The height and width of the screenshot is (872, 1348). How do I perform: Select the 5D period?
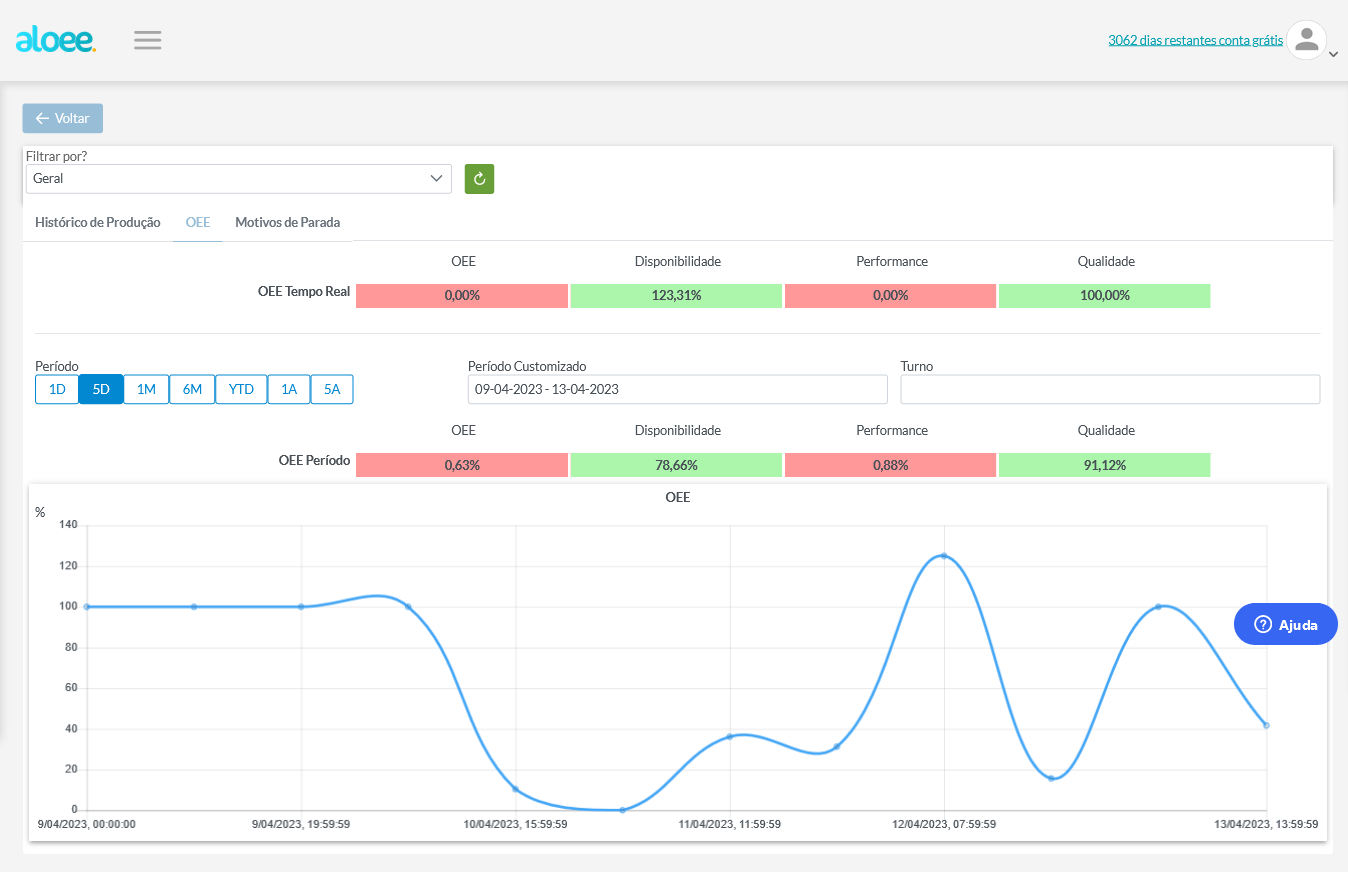101,389
